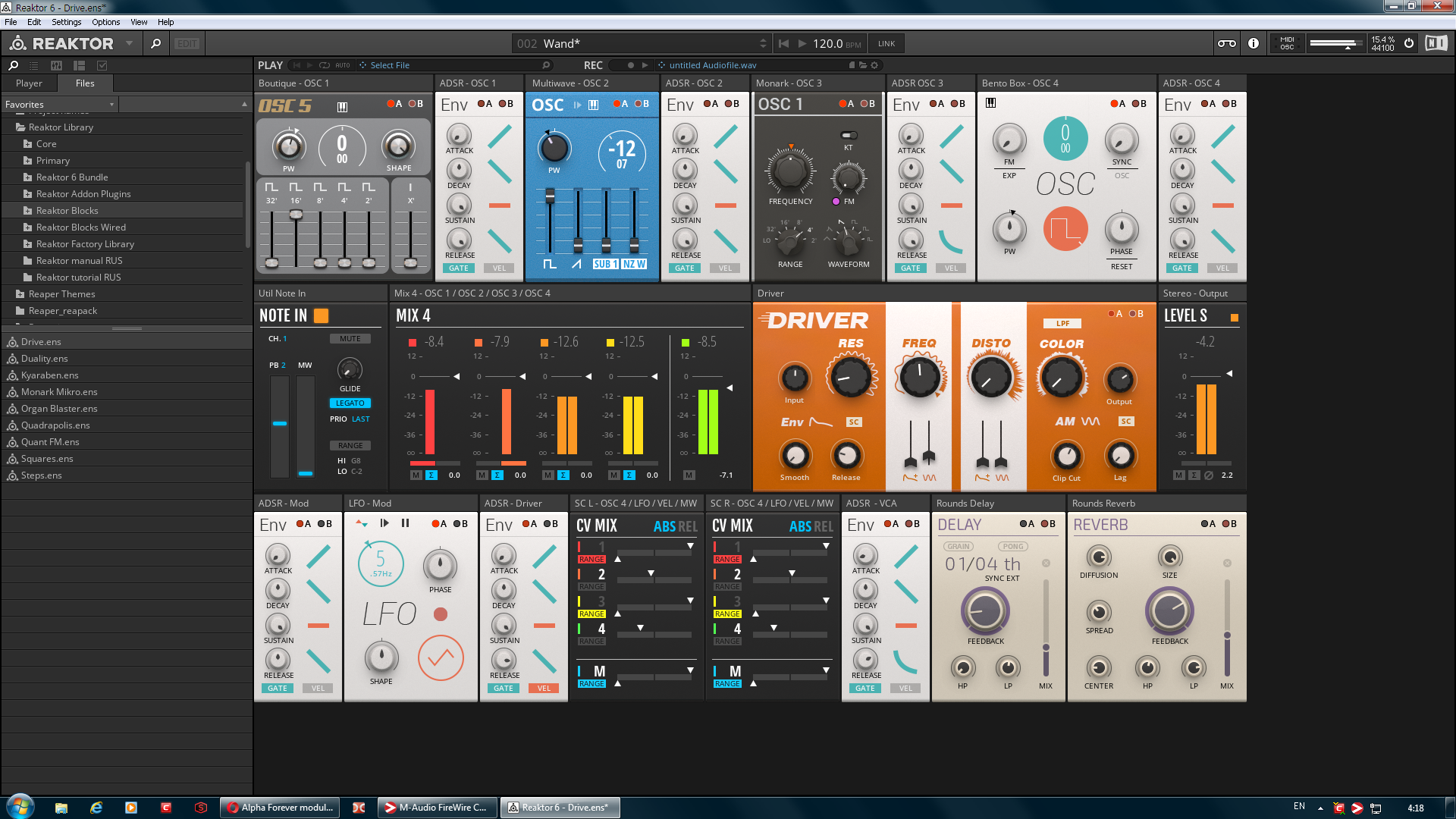Toggle the audio engine power button
The height and width of the screenshot is (819, 1456).
1409,43
